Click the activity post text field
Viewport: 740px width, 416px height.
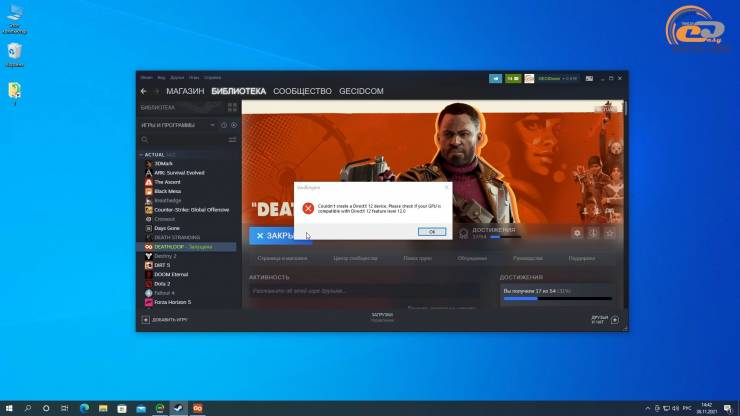(x=364, y=291)
